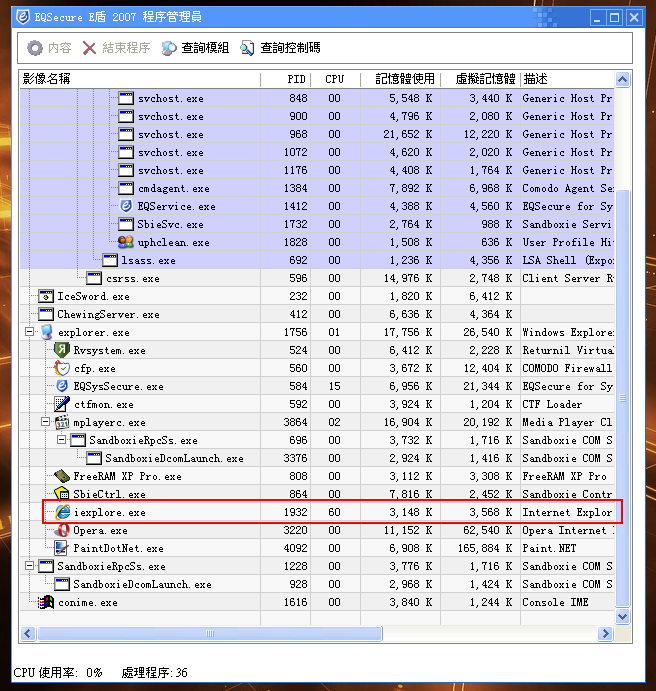Click CPU value 60 for iexplore.exe

point(334,512)
